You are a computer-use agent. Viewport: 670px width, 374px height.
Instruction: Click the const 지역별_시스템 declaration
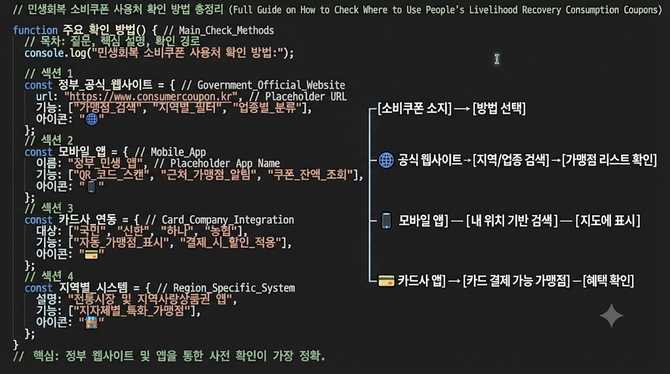pos(76,288)
